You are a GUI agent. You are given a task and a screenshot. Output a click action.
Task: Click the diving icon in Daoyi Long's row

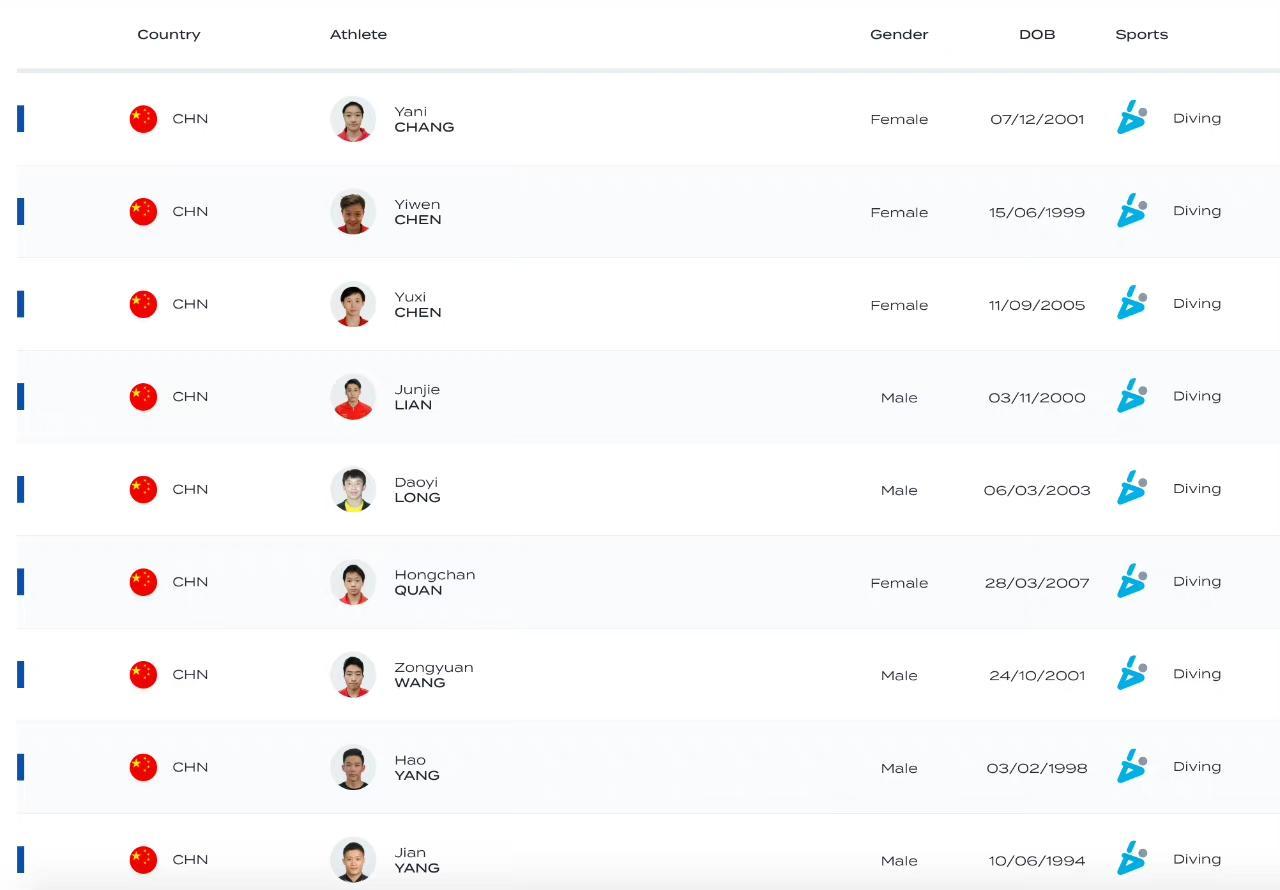point(1131,489)
